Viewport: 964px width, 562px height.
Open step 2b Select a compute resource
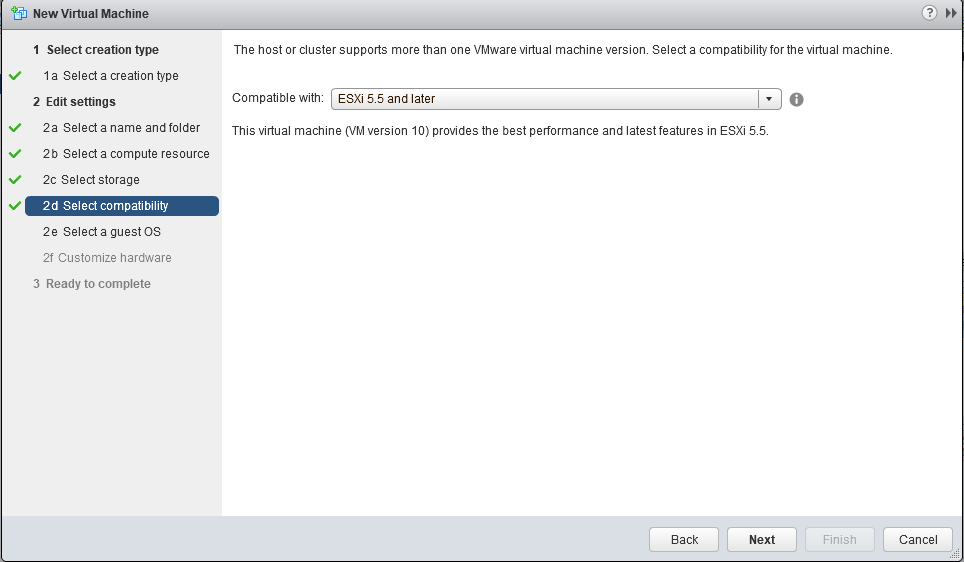coord(135,154)
